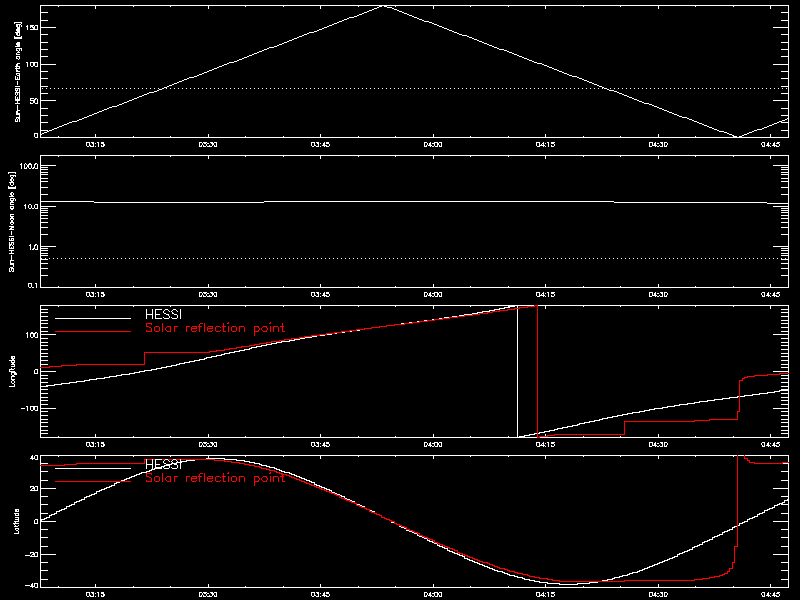Click 04:45 time label under Latitude plot
Viewport: 800px width, 600px height.
tap(771, 595)
